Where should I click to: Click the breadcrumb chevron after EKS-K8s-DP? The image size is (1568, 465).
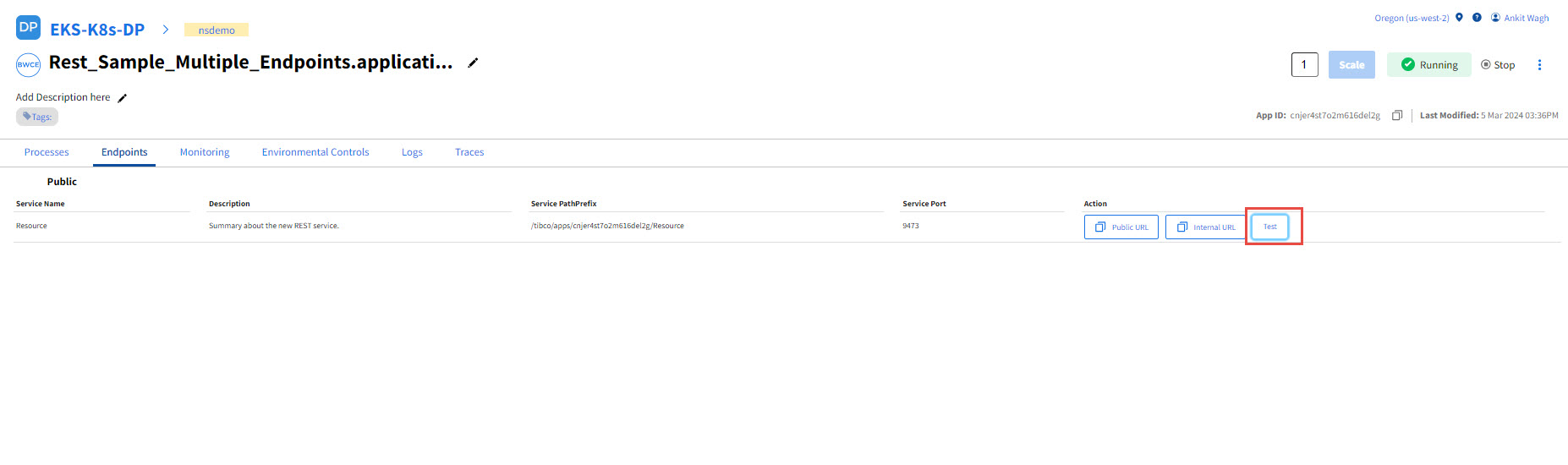click(166, 30)
